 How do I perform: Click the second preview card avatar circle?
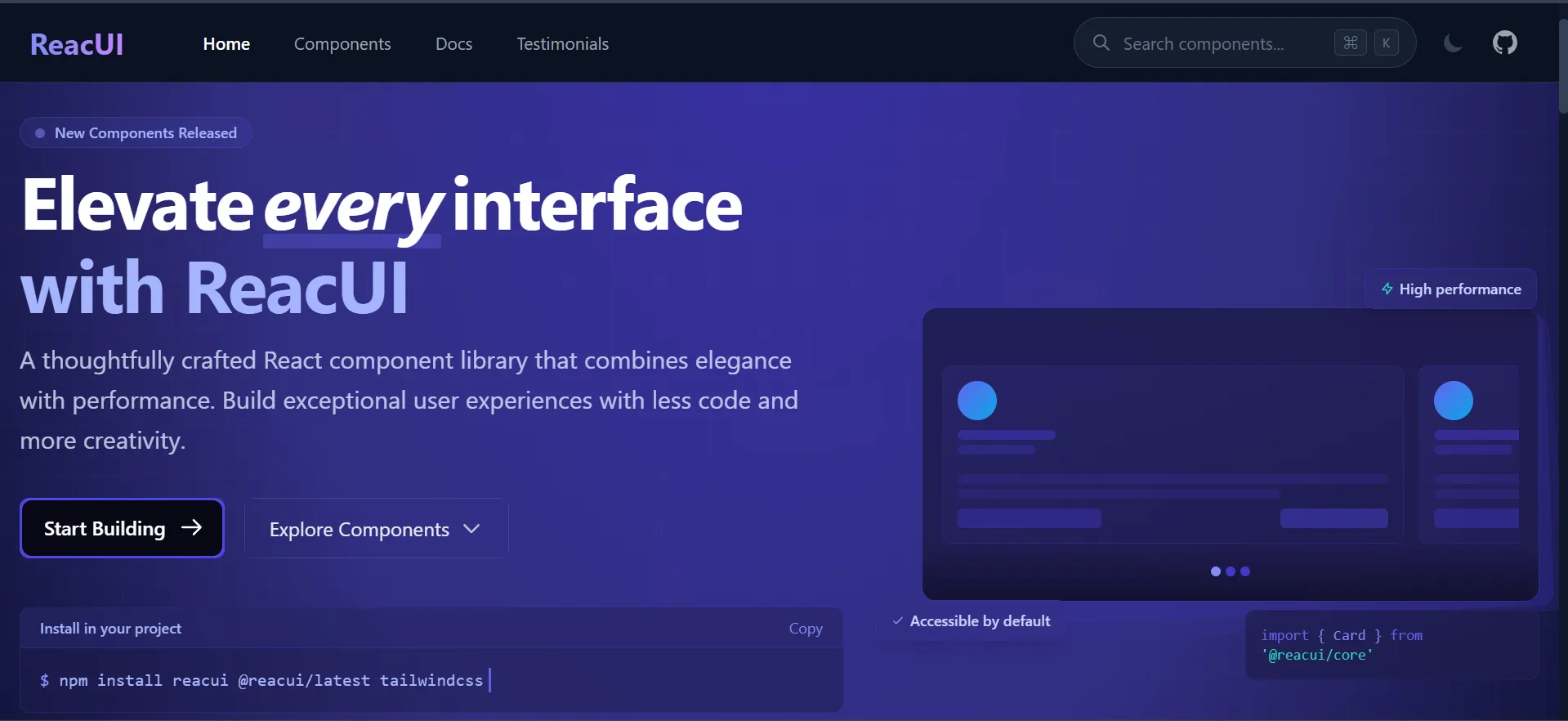pos(1454,401)
